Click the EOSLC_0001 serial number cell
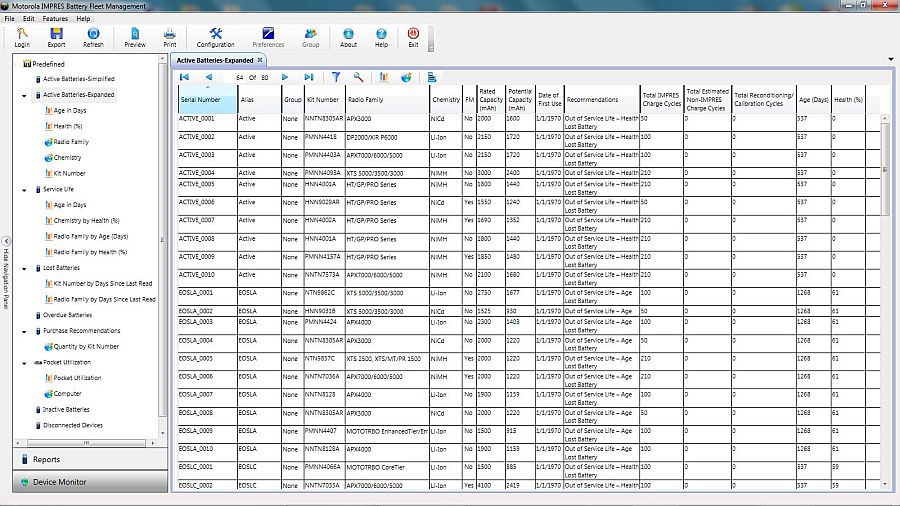Image resolution: width=900 pixels, height=506 pixels. click(x=207, y=470)
